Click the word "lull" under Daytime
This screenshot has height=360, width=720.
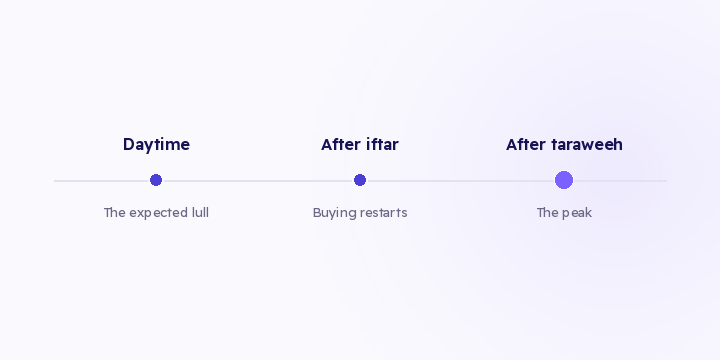coord(199,213)
